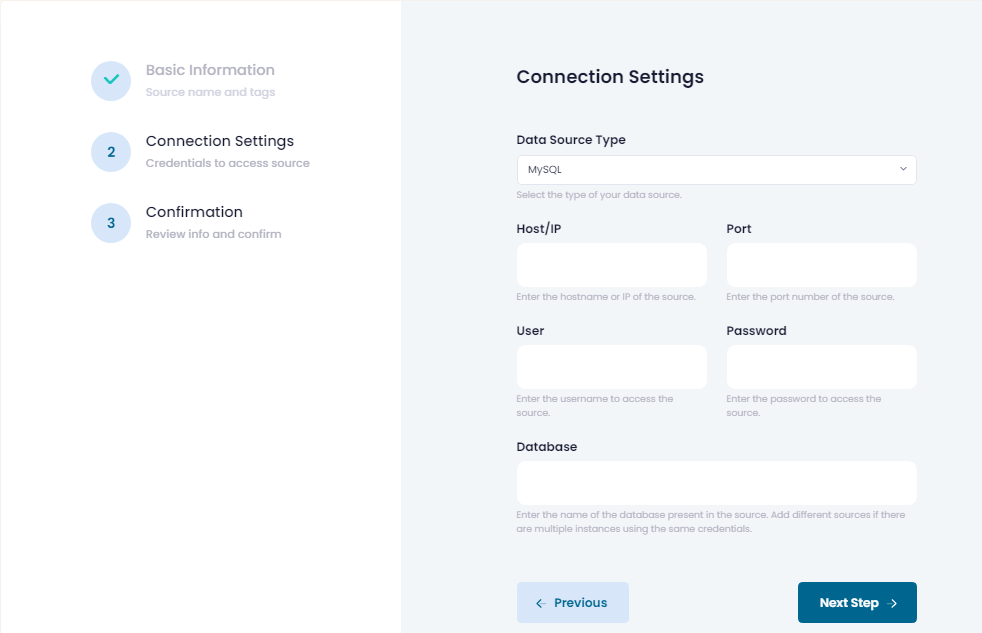Click the left arrow icon in Previous button
This screenshot has width=982, height=633.
(541, 603)
